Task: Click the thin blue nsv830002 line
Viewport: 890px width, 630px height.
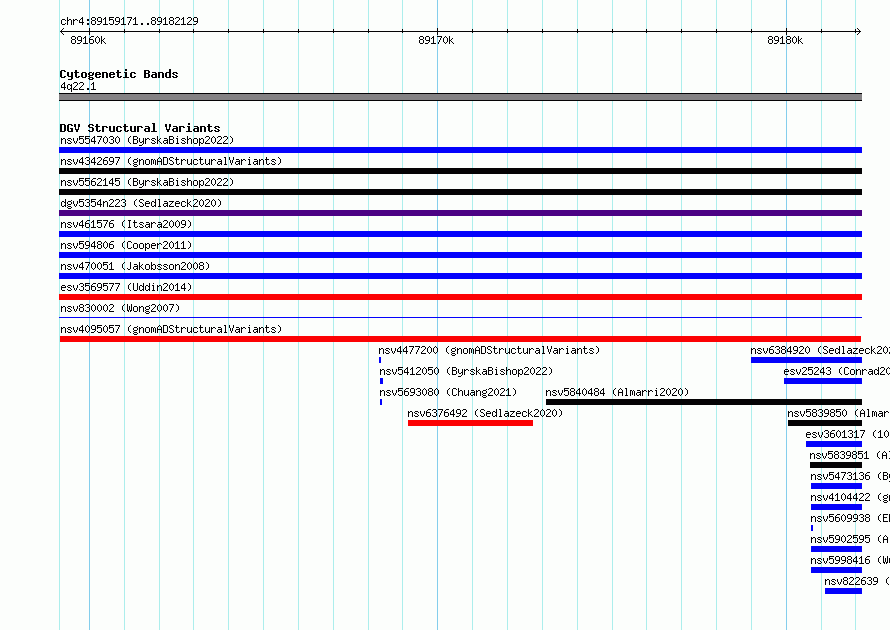Action: 460,317
